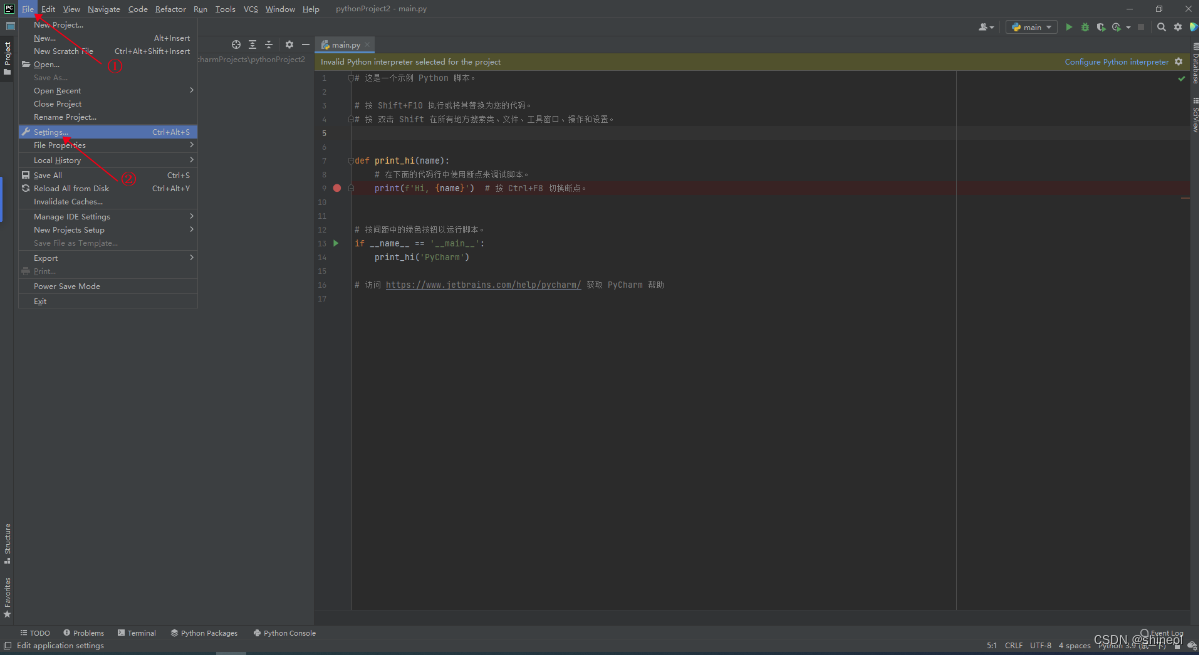Toggle the Project tool window sidebar tab

click(8, 59)
